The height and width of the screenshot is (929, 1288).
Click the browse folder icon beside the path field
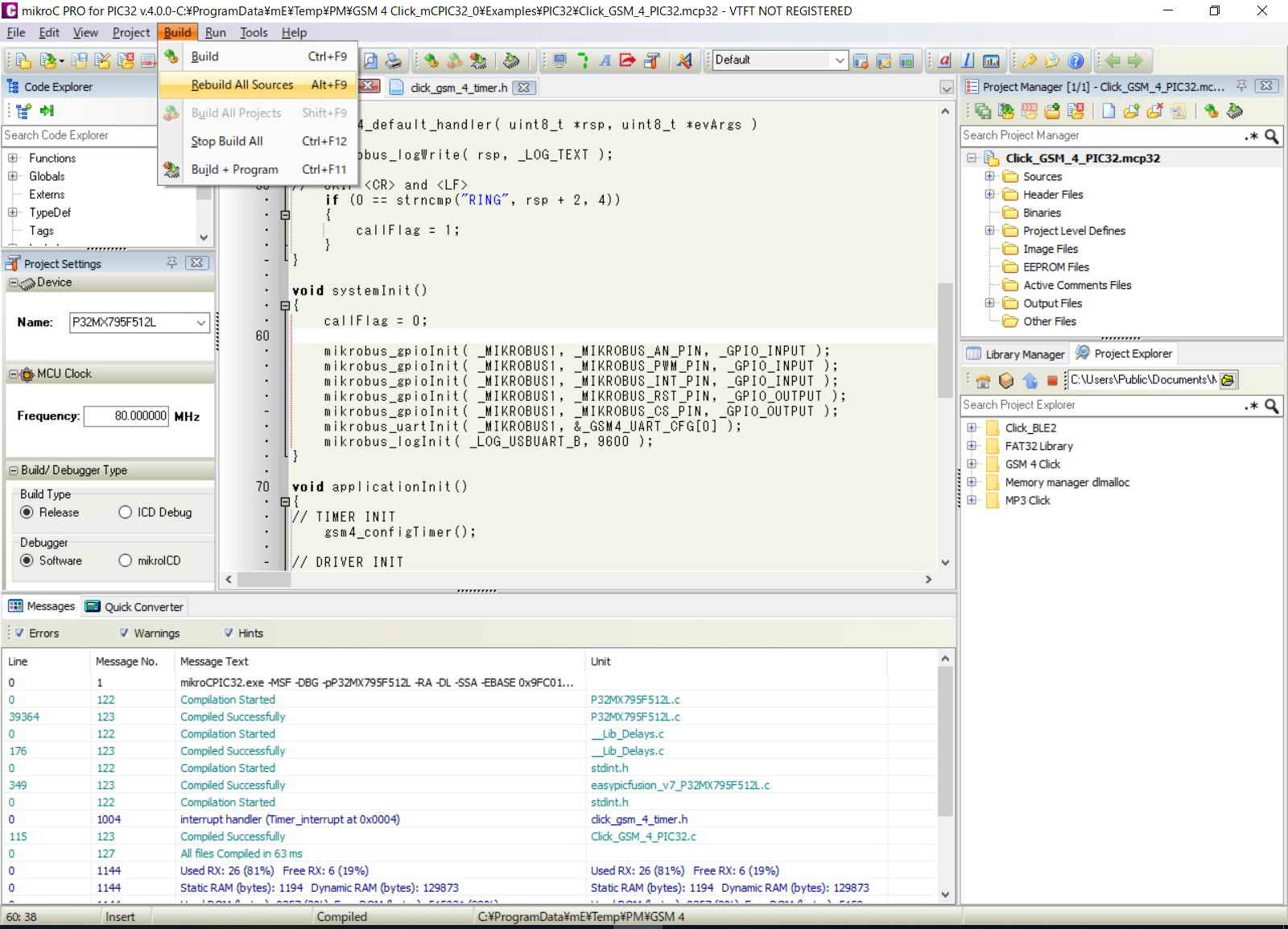pos(1228,380)
